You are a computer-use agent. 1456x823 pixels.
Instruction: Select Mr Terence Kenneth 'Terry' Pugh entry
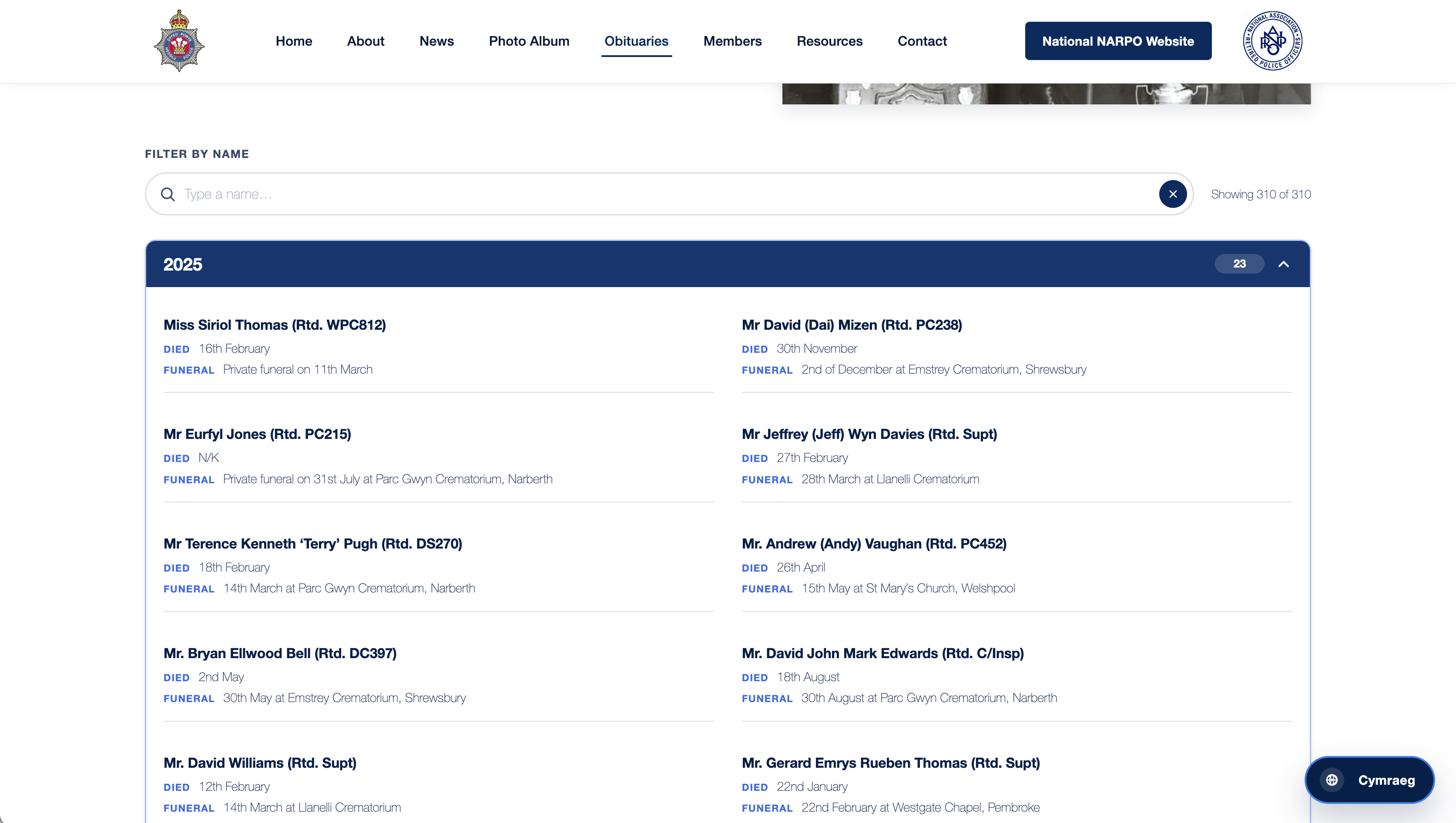313,544
